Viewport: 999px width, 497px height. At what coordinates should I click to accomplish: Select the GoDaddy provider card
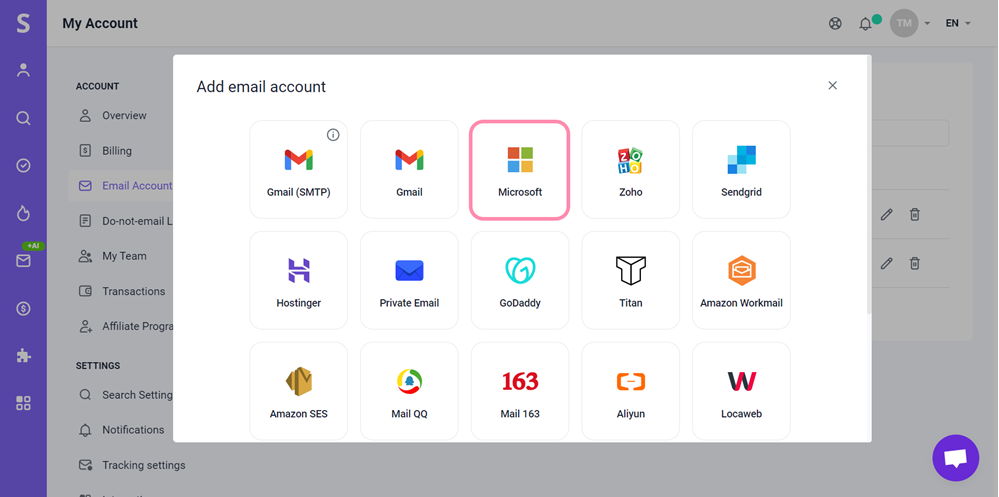pos(520,280)
